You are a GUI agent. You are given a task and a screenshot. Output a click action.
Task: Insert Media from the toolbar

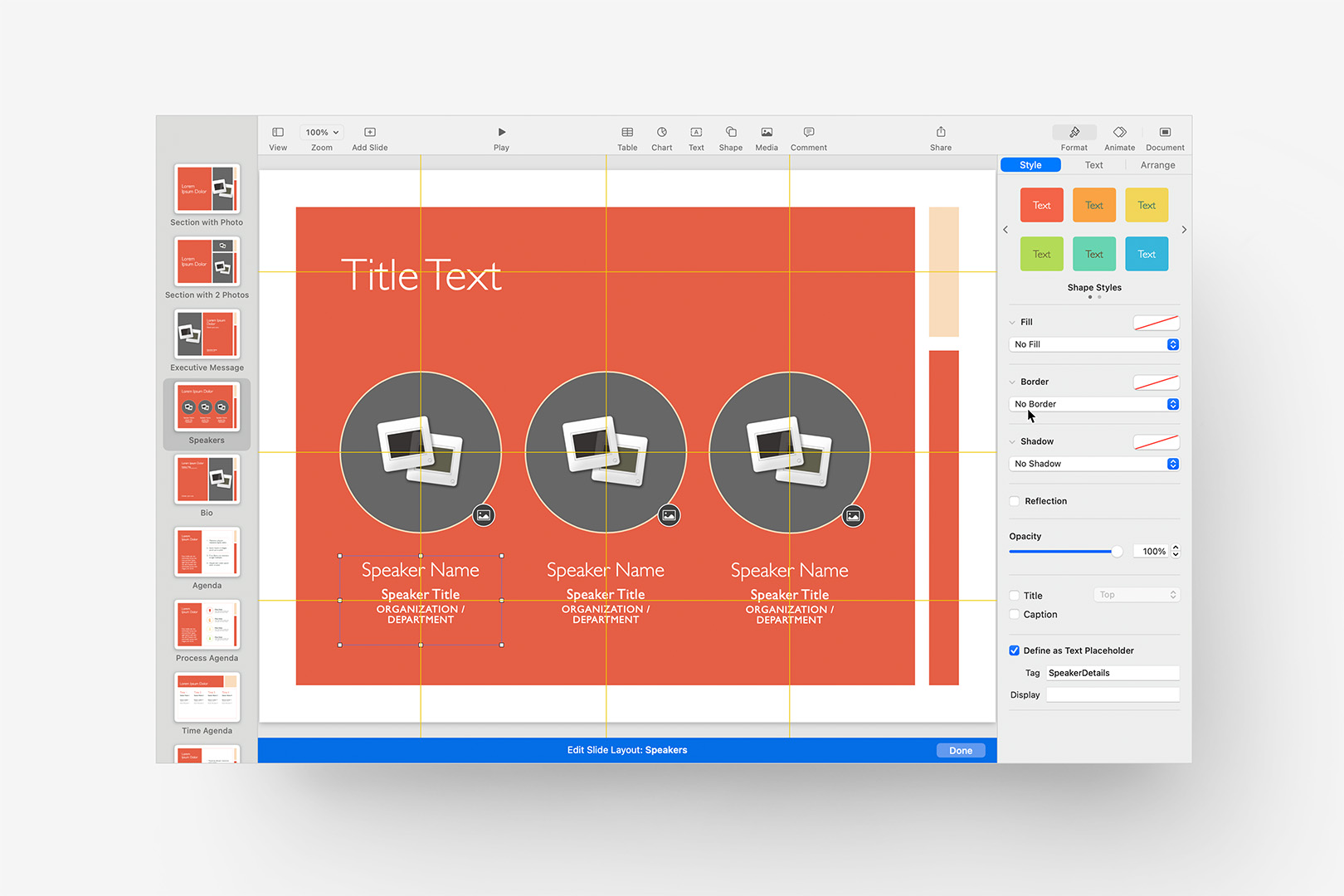766,137
